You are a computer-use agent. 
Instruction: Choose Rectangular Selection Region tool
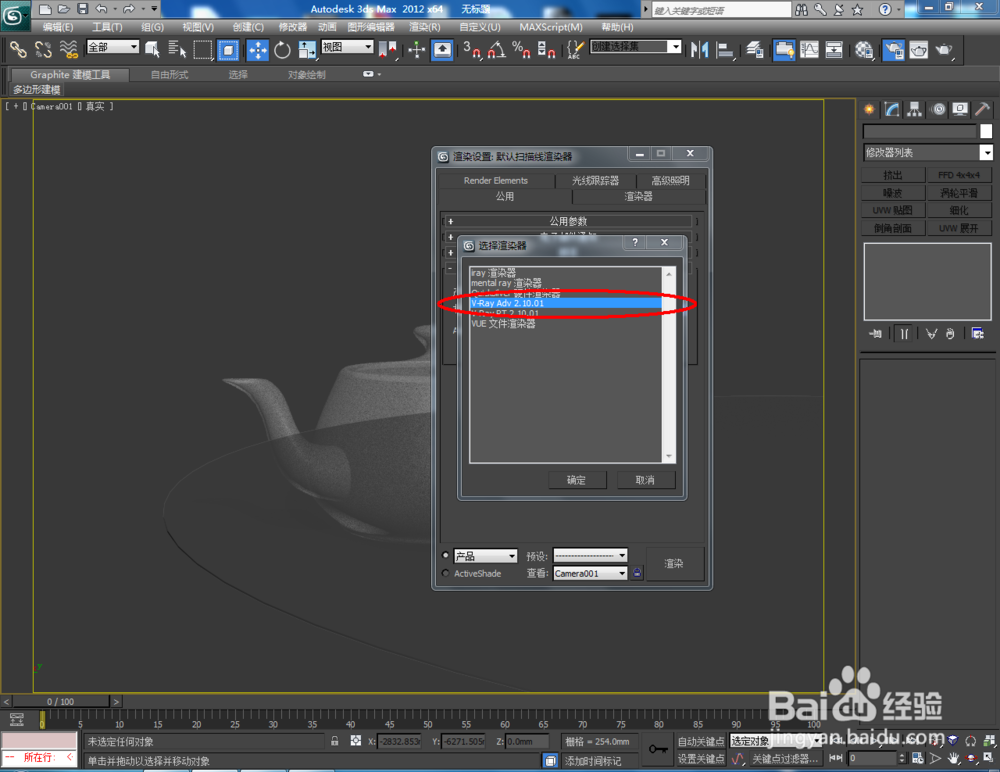[202, 49]
